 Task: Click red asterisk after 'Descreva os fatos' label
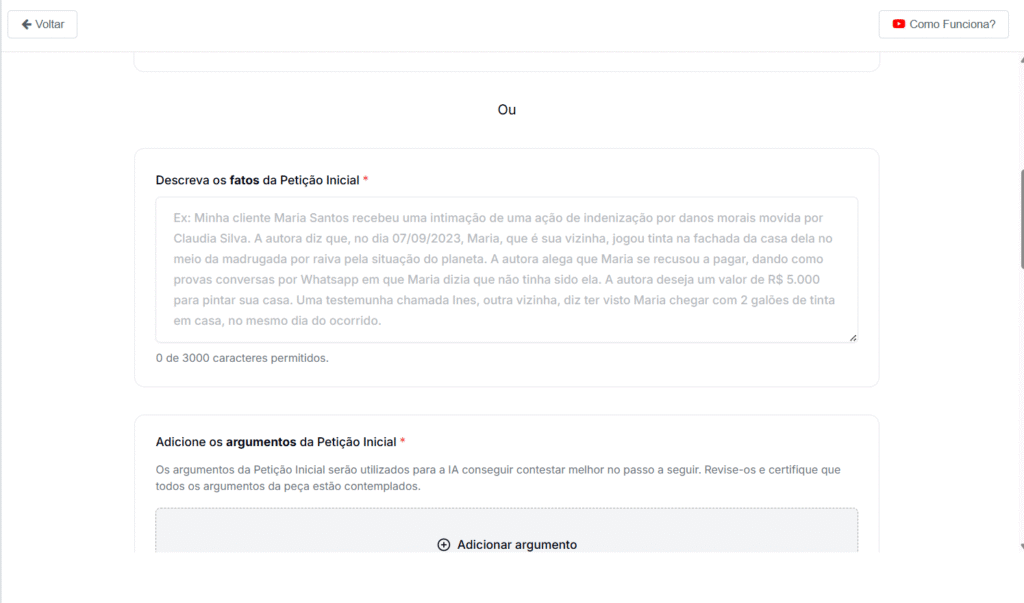tap(366, 180)
